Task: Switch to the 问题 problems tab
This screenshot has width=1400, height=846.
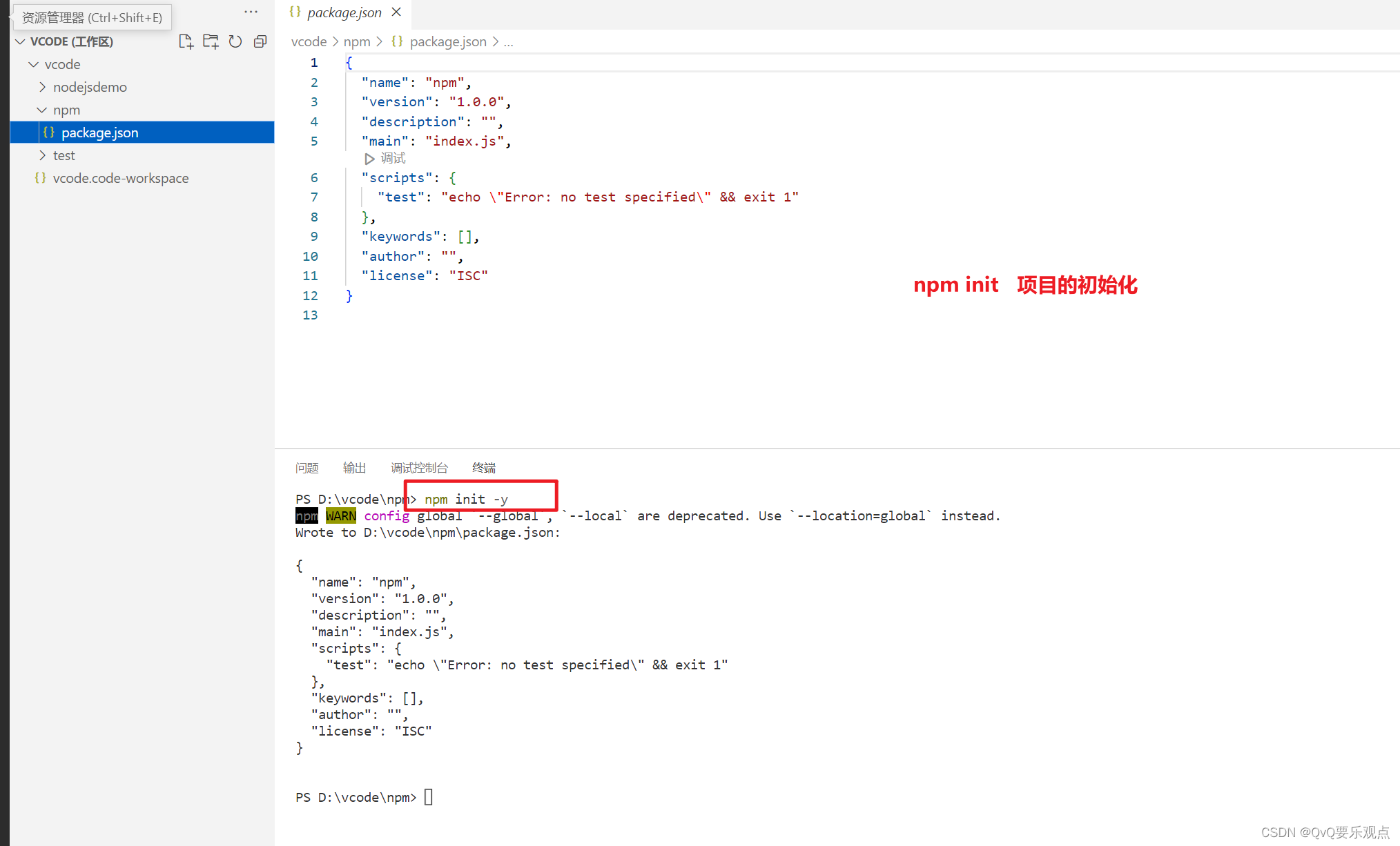Action: point(307,468)
